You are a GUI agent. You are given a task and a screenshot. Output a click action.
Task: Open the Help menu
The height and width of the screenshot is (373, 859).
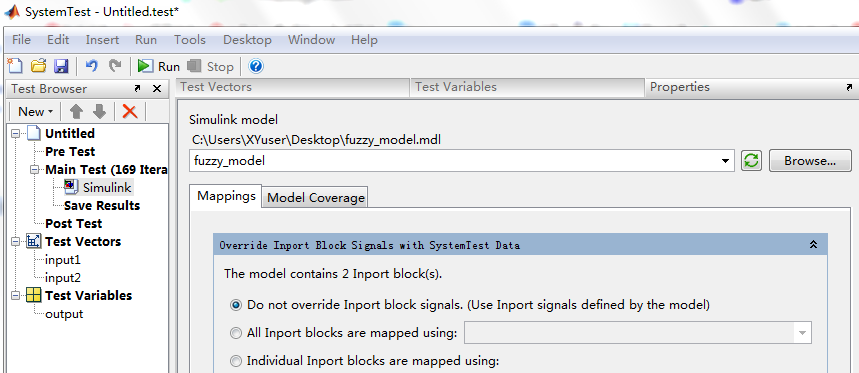(364, 40)
